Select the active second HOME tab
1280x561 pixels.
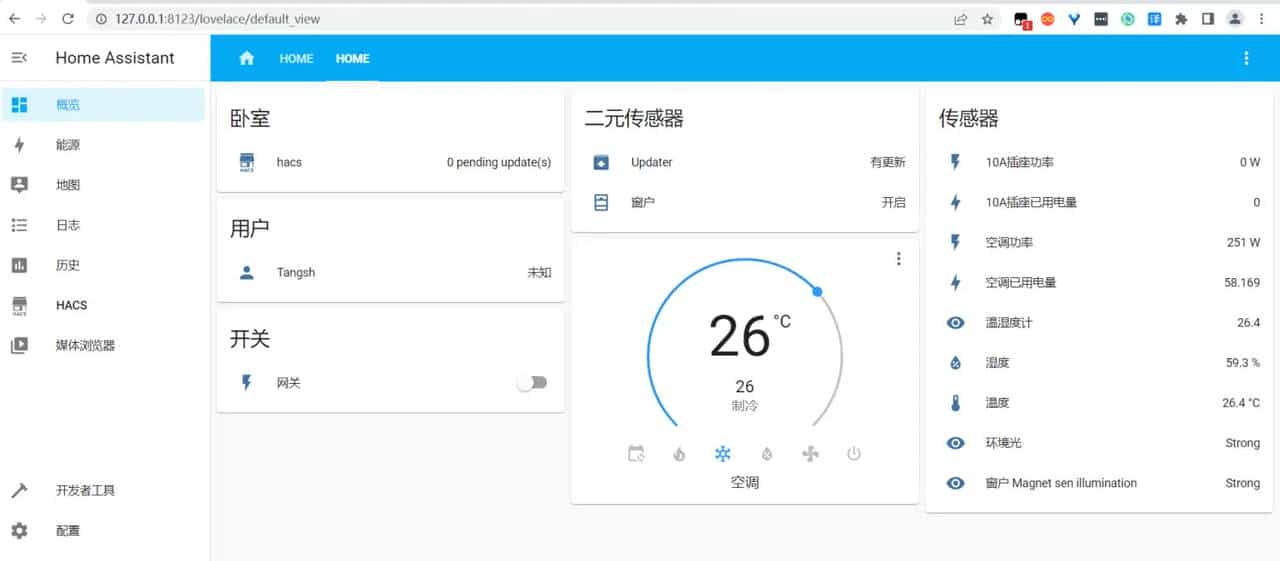click(352, 58)
